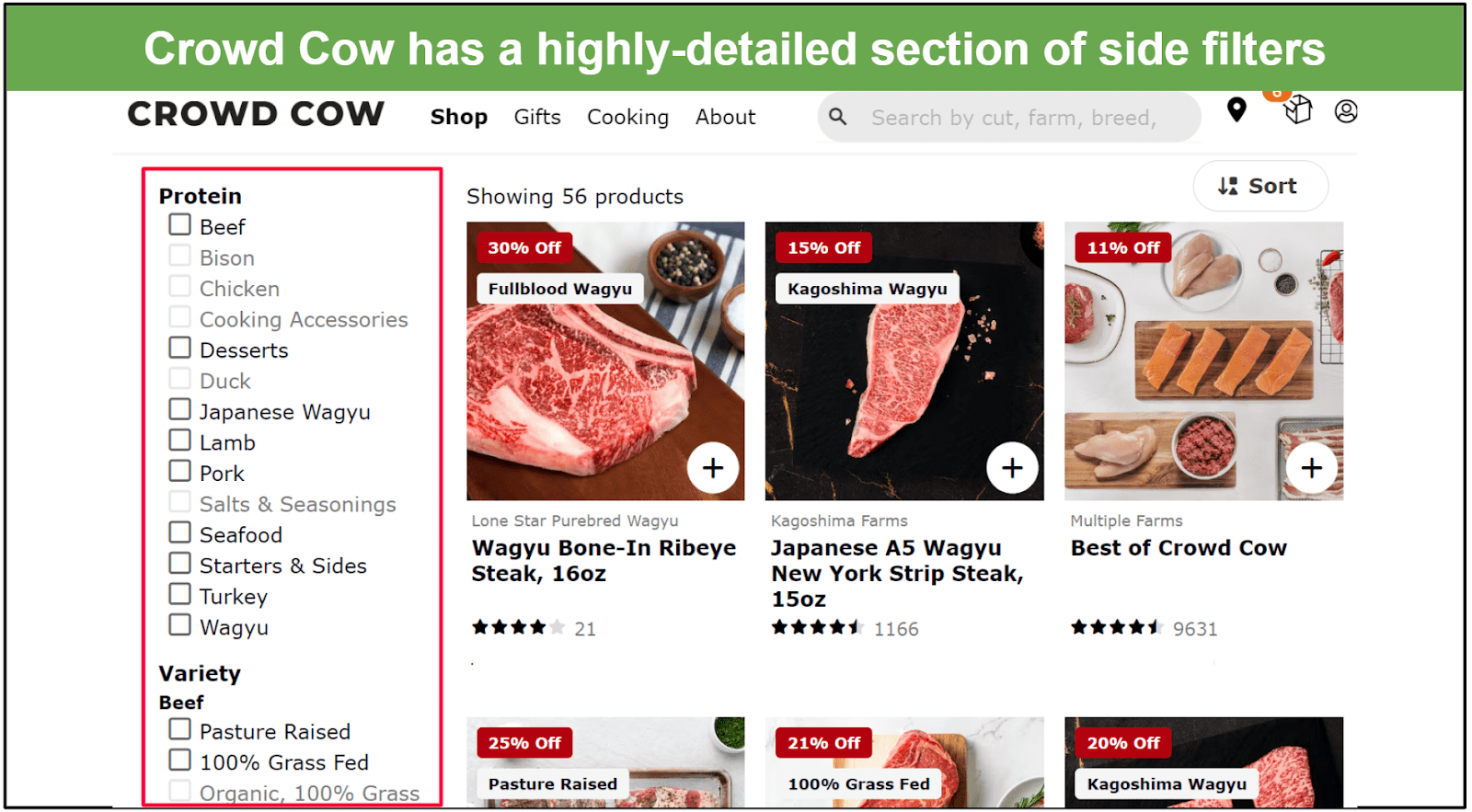The width and height of the screenshot is (1472, 812).
Task: Add Japanese A5 Wagyu with plus button
Action: pyautogui.click(x=1012, y=468)
